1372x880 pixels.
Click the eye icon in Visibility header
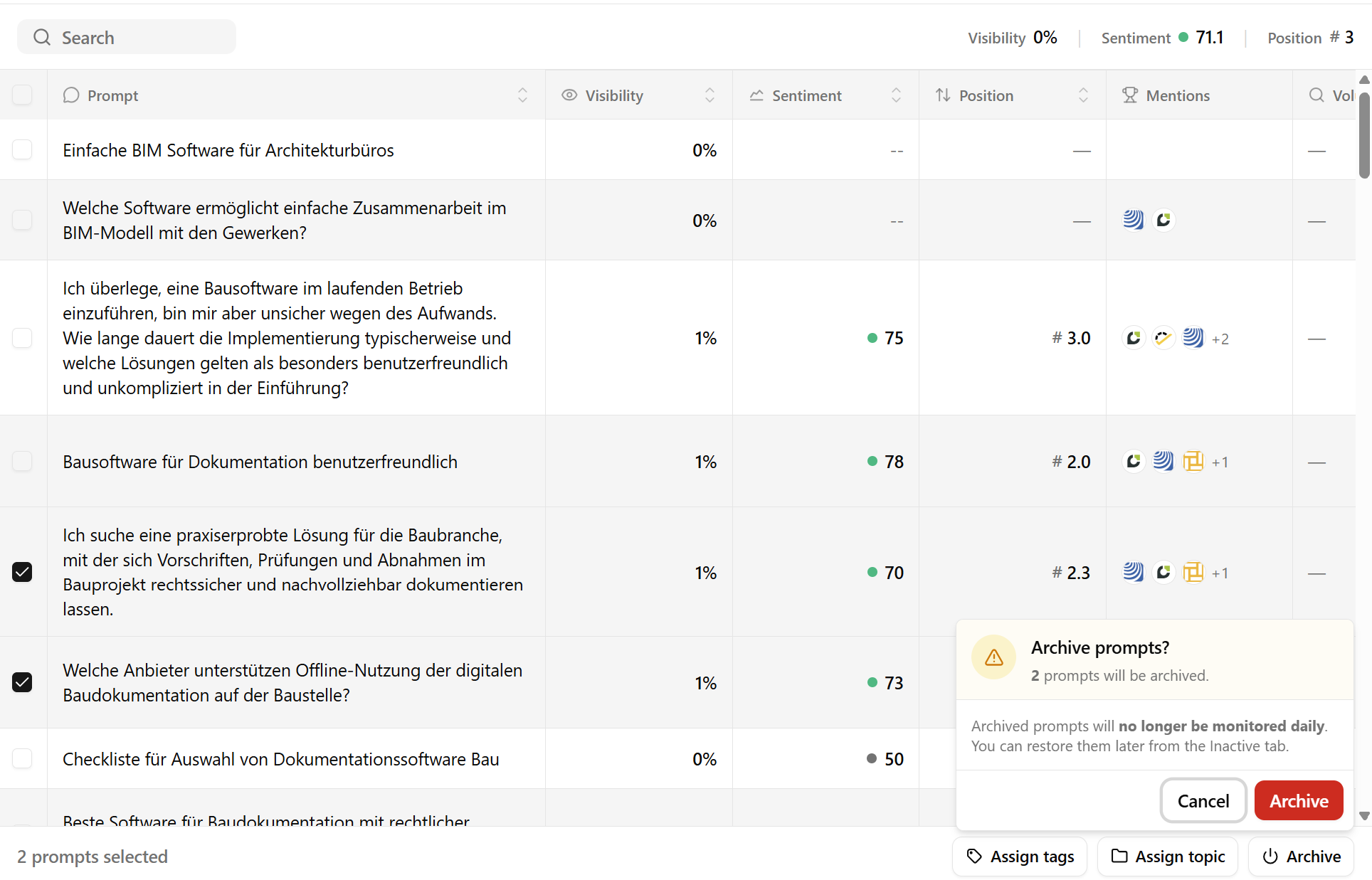pos(569,95)
